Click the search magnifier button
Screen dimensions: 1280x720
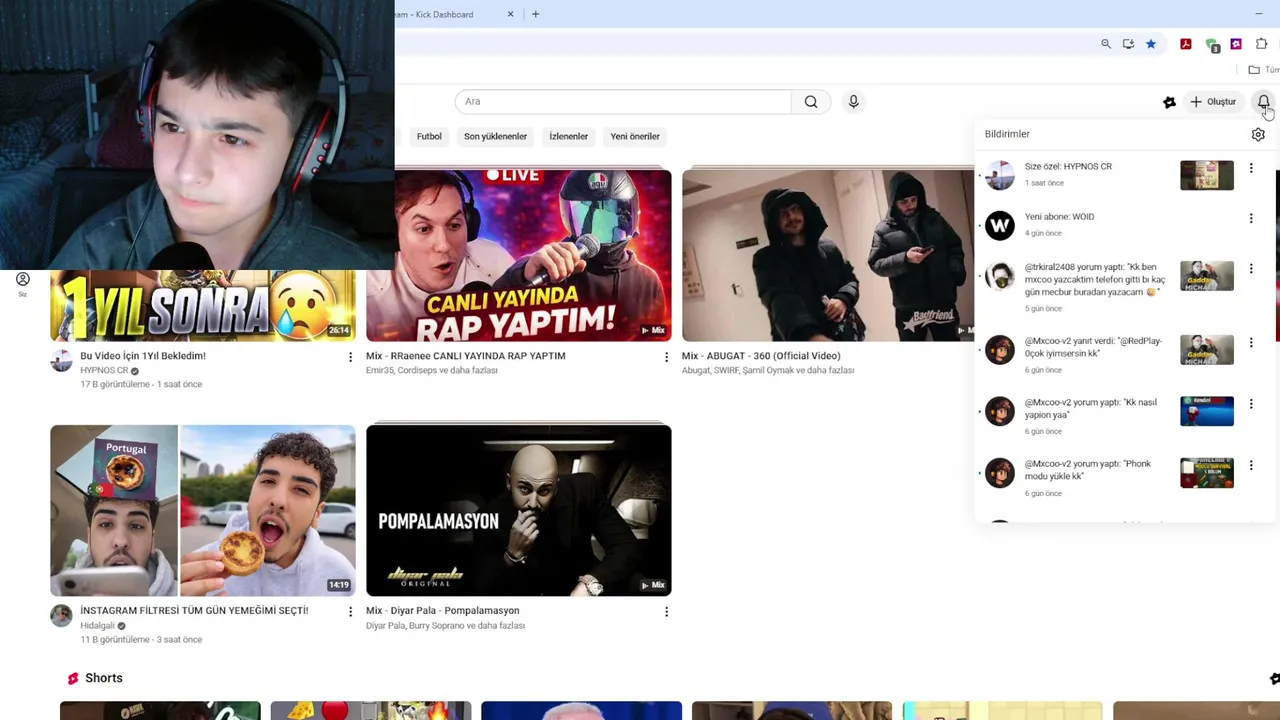point(811,101)
